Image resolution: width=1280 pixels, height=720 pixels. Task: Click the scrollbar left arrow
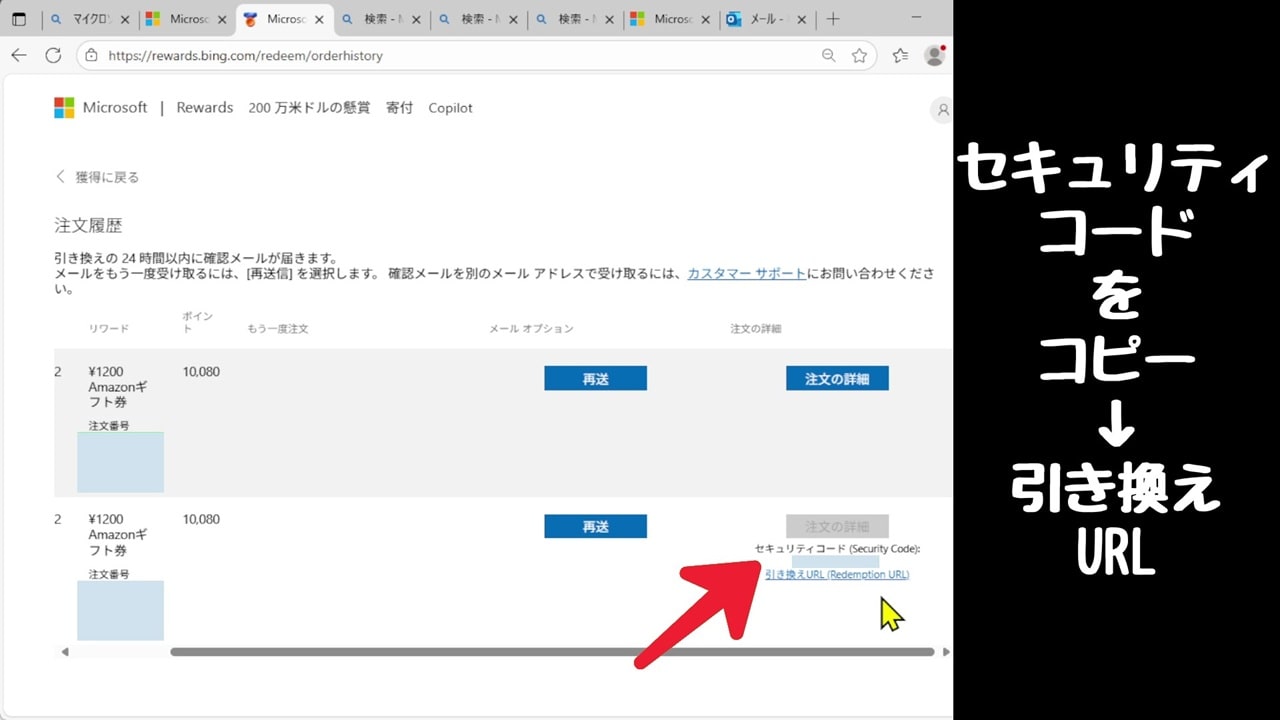click(64, 652)
